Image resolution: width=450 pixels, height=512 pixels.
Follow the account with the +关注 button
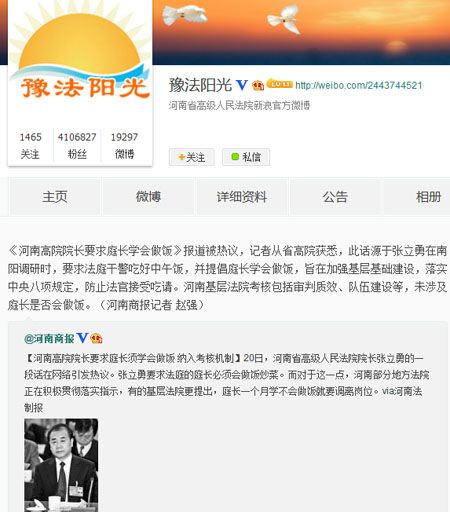[192, 157]
